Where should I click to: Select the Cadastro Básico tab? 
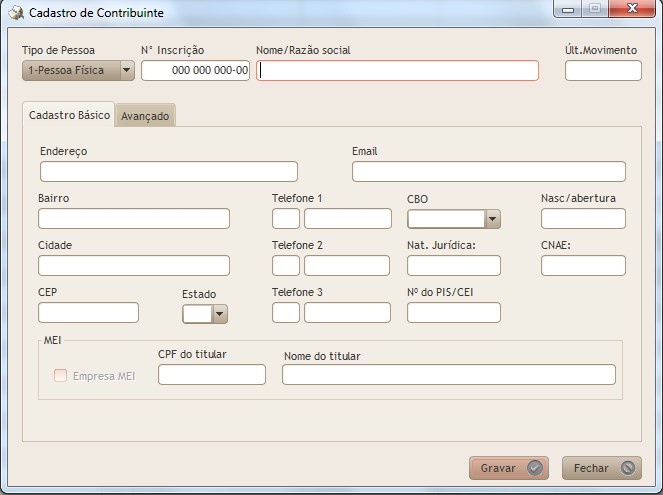click(x=69, y=115)
